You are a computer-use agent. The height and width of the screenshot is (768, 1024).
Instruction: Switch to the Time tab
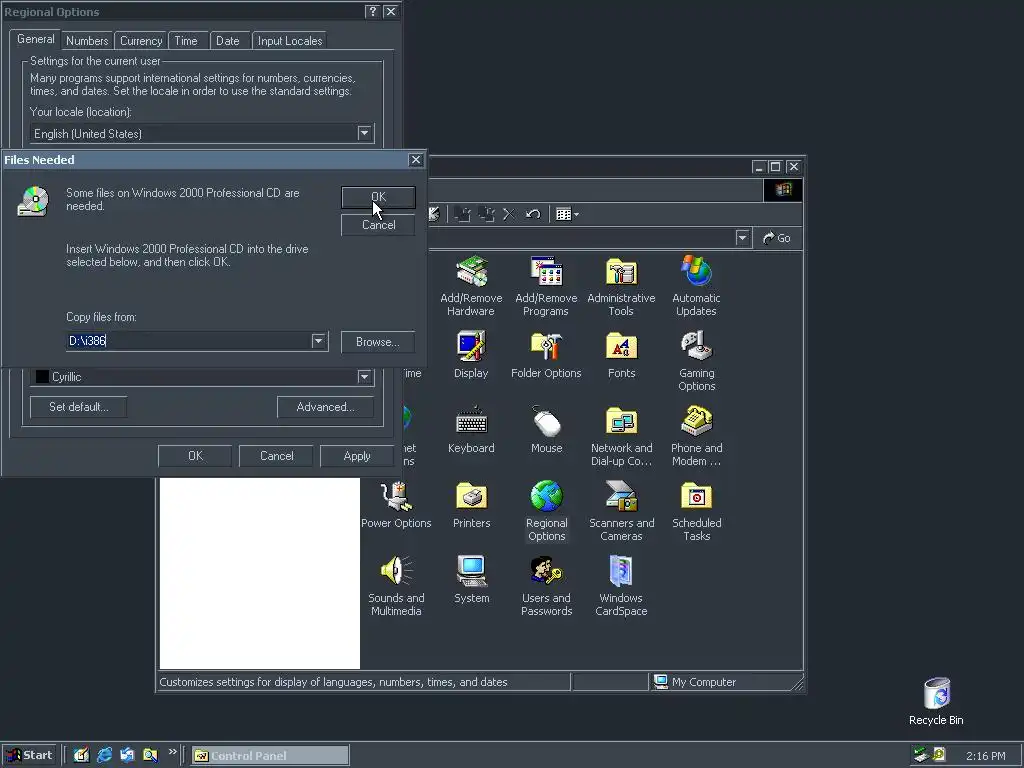[x=186, y=40]
